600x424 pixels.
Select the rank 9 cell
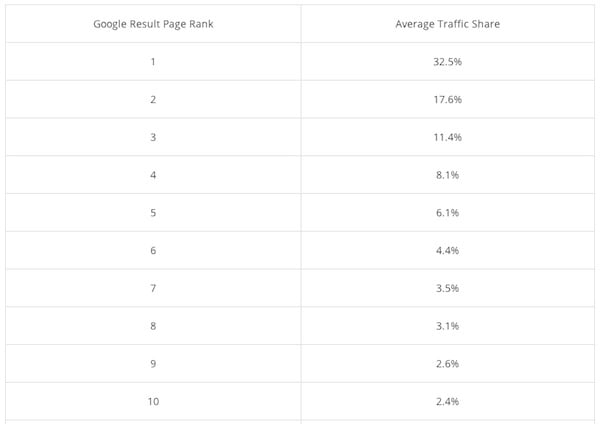153,364
